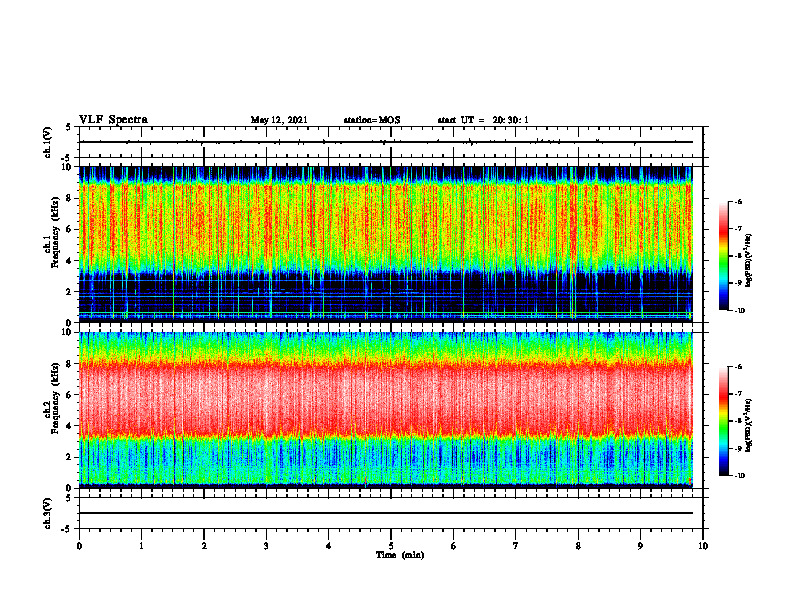
Task: Click the upper ch.1 color scale bar
Action: pyautogui.click(x=723, y=256)
